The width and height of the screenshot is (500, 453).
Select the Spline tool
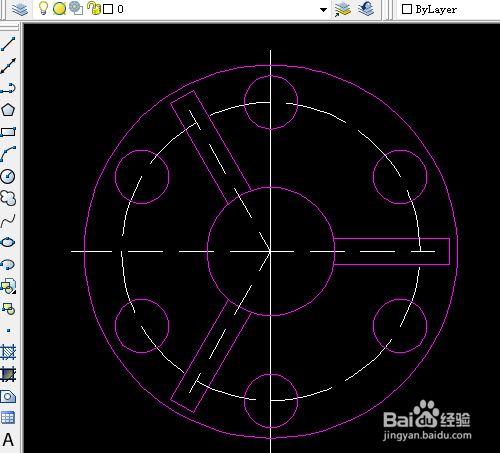[8, 220]
